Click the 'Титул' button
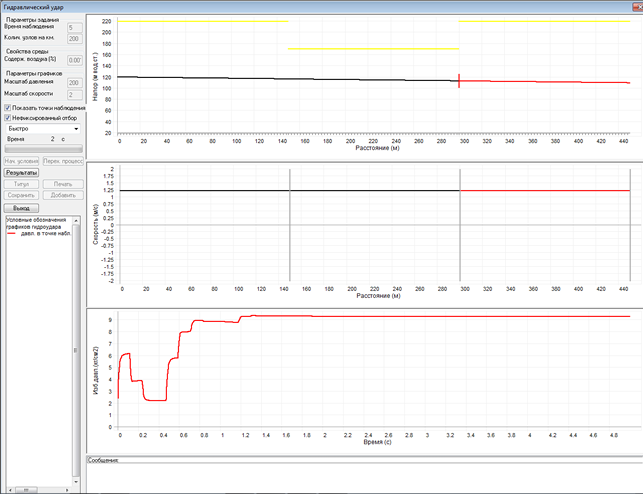Viewport: 643px width, 494px height. (22, 184)
